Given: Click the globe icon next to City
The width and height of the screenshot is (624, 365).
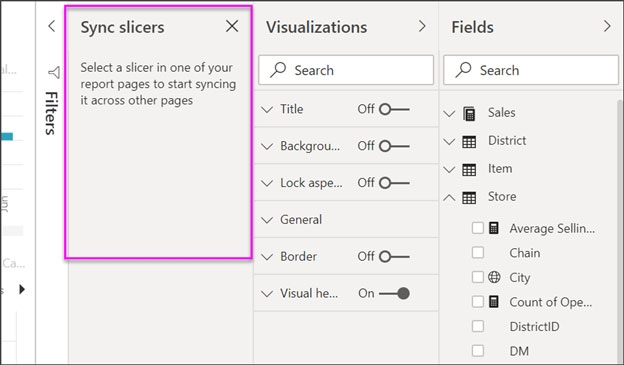Looking at the screenshot, I should point(494,277).
